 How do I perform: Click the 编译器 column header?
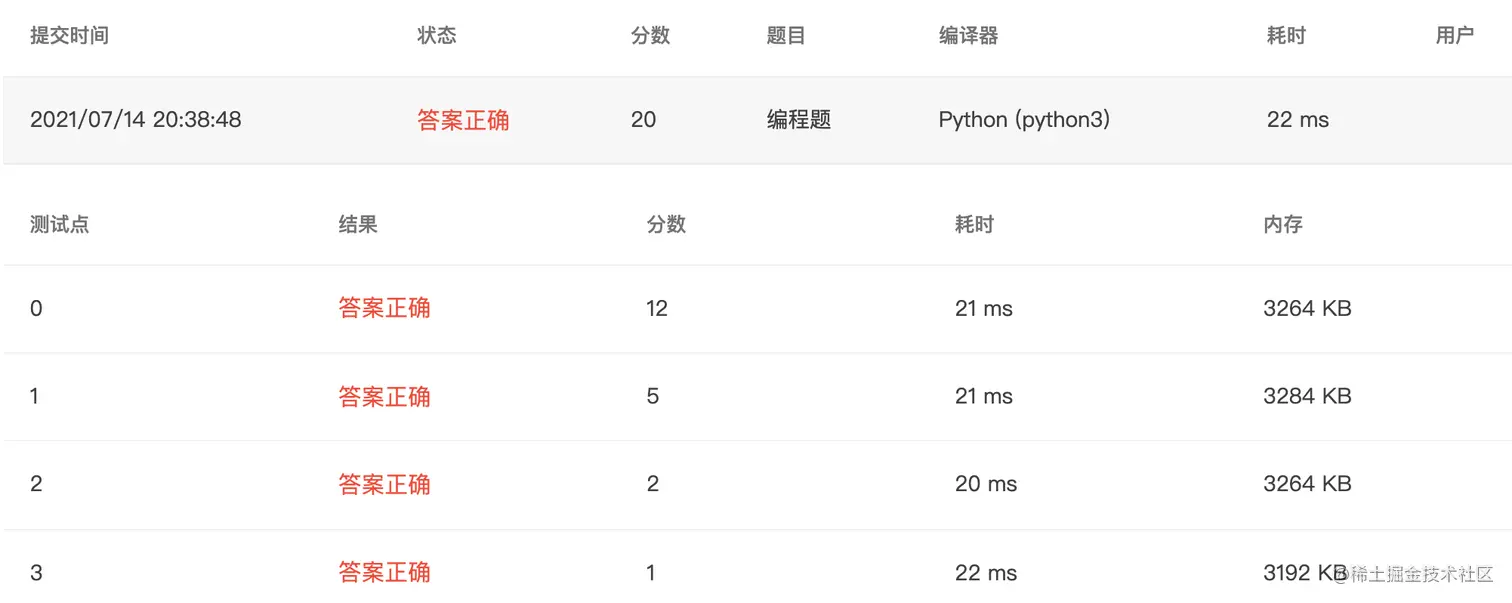click(968, 36)
